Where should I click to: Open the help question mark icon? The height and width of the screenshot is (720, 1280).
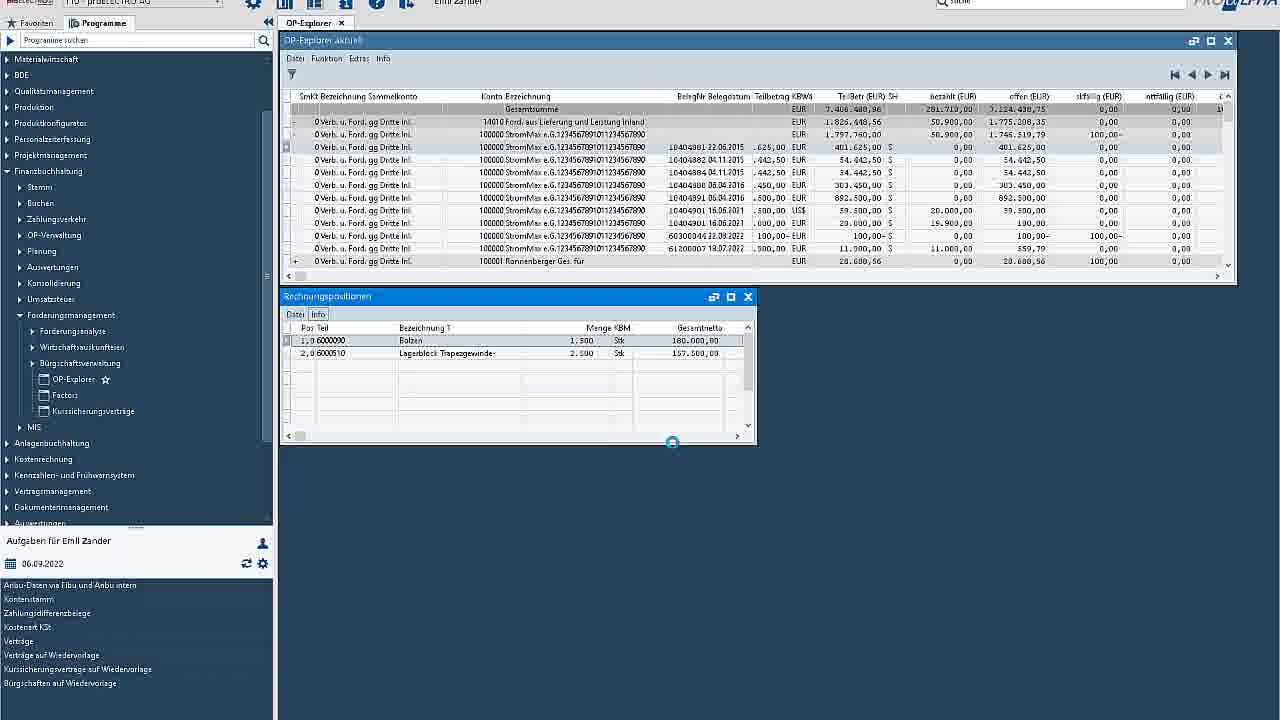click(x=376, y=4)
